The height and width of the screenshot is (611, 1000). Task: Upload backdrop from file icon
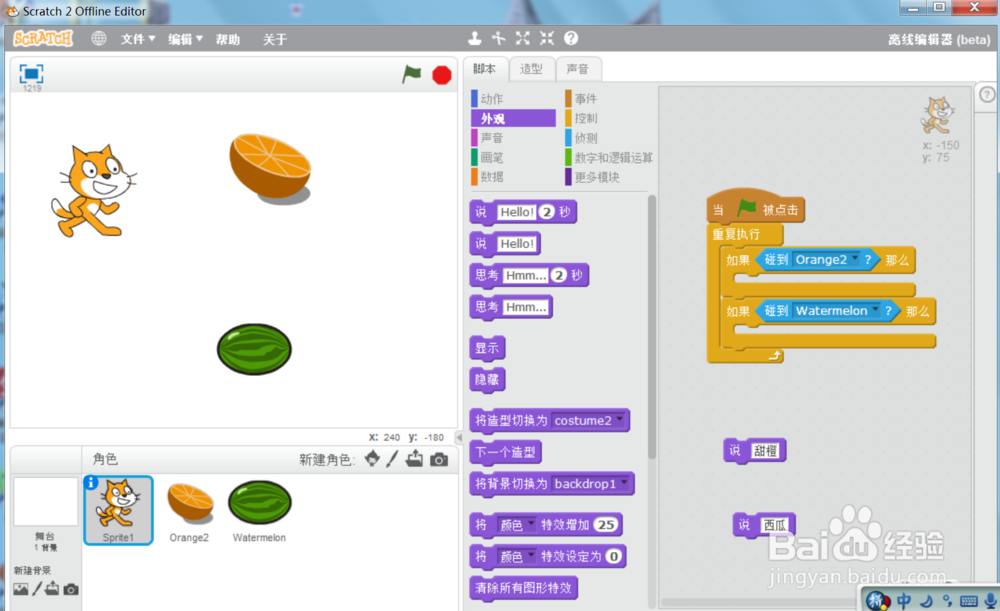[52, 589]
